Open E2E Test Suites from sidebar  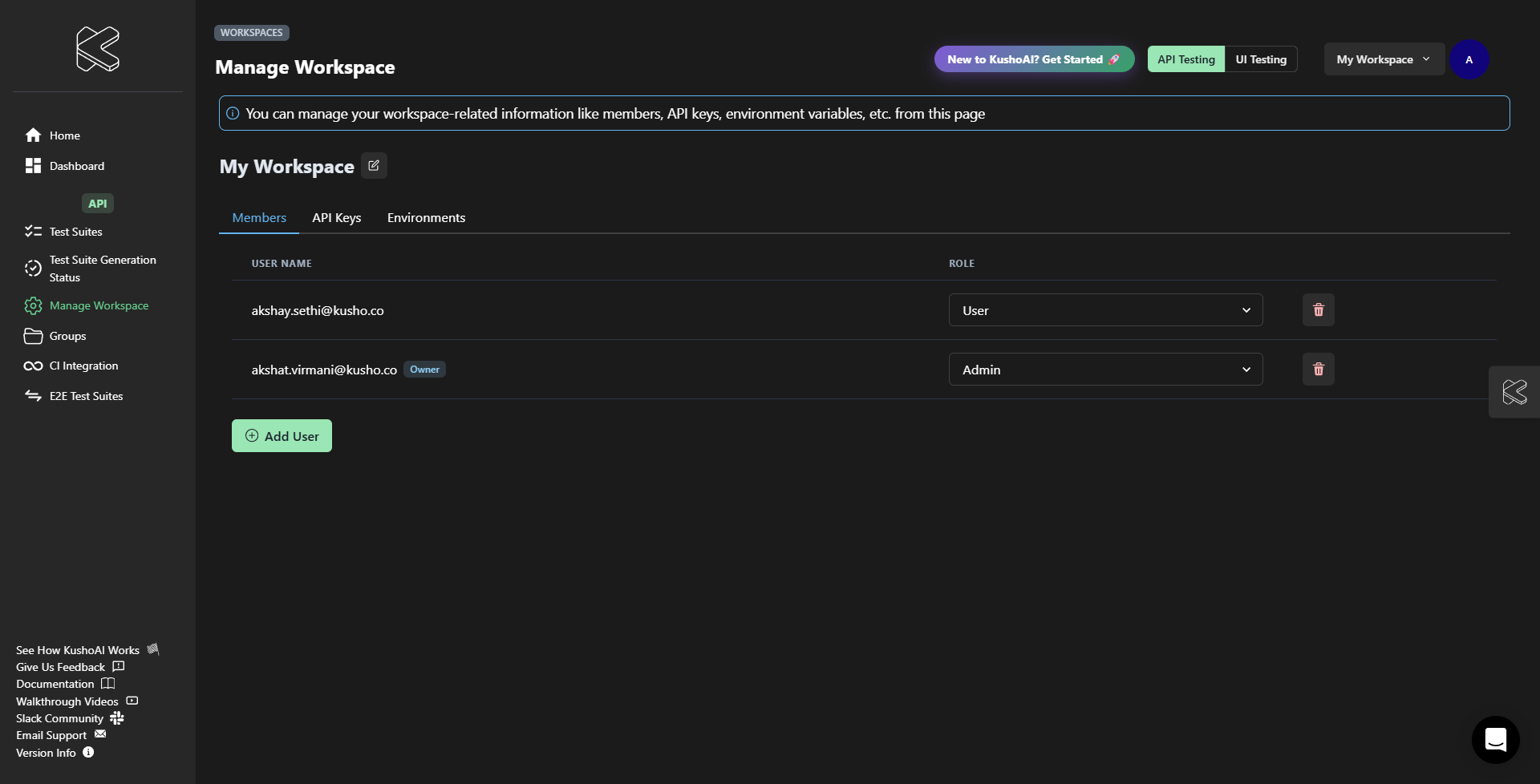click(86, 396)
